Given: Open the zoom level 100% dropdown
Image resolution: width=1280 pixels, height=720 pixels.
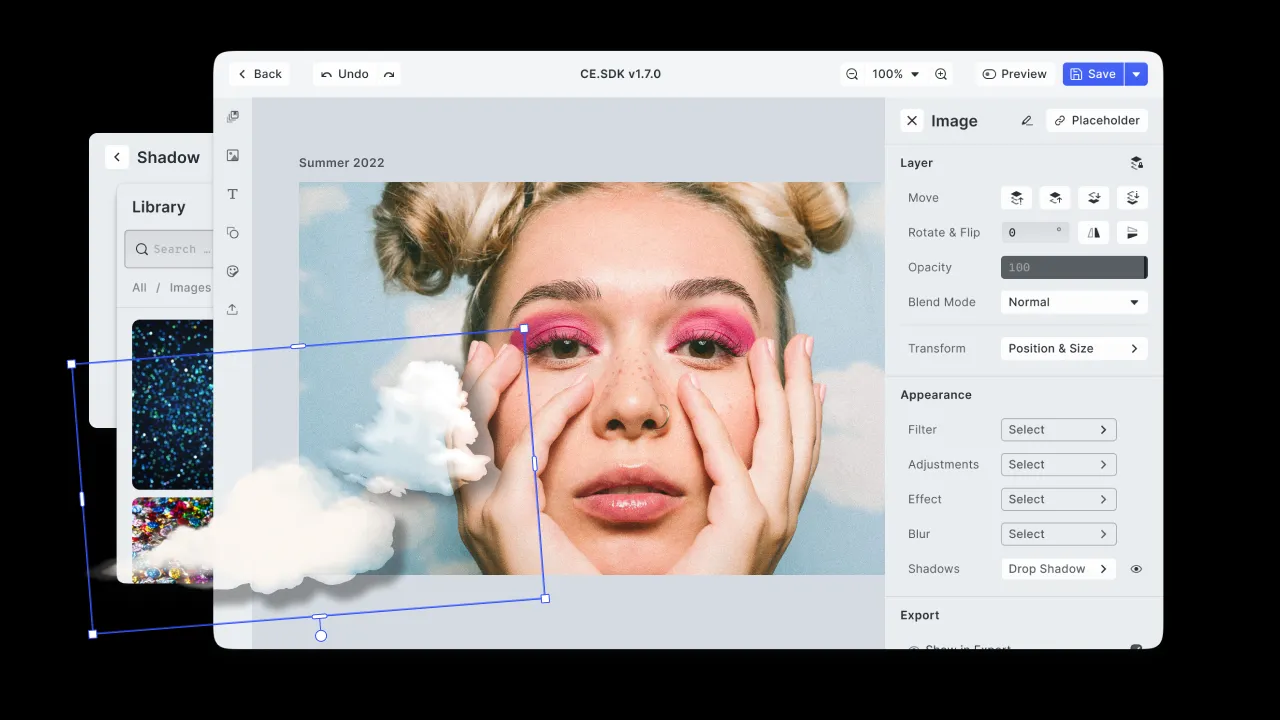Looking at the screenshot, I should [x=896, y=74].
